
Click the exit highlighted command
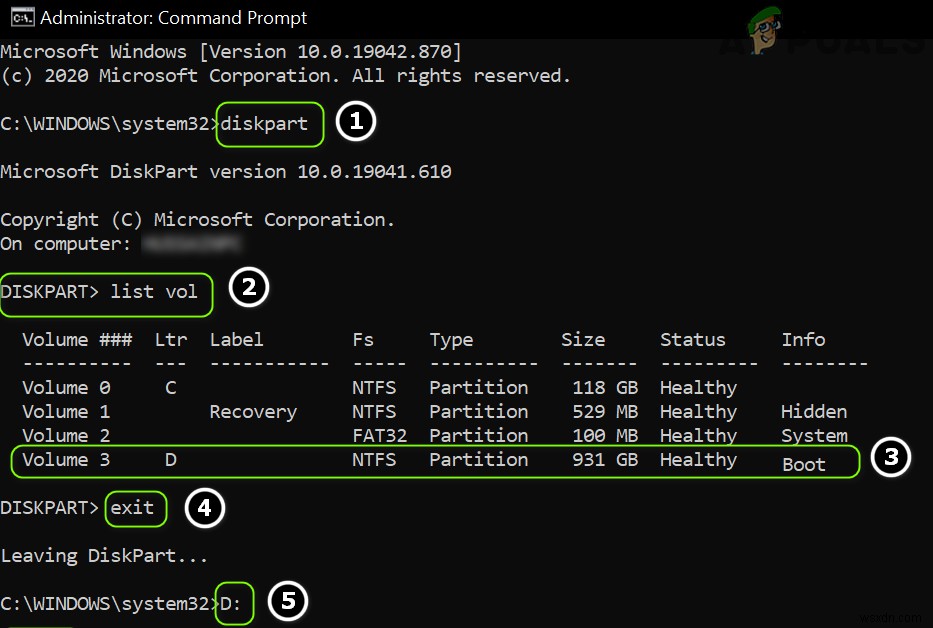coord(135,508)
